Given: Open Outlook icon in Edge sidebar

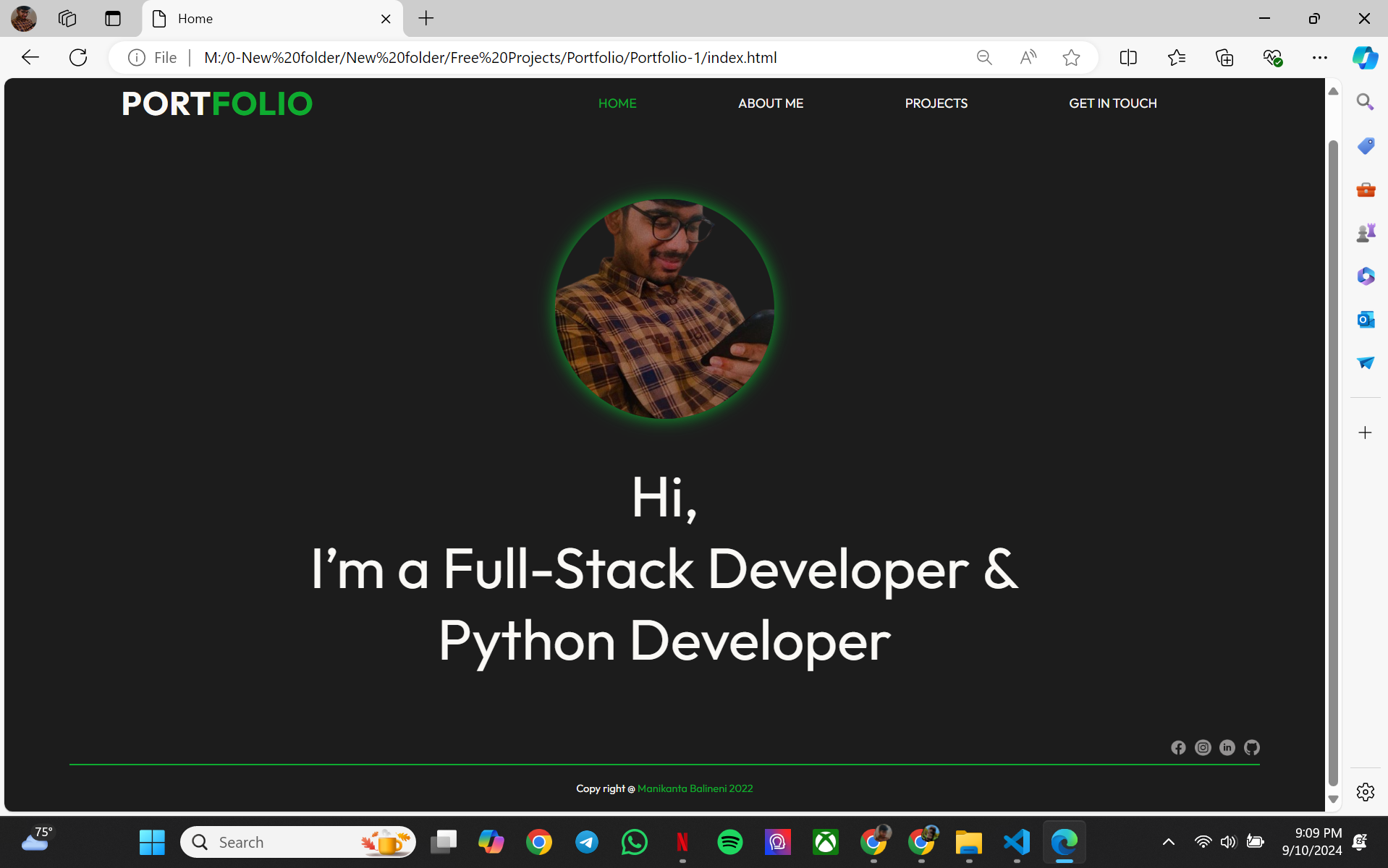Looking at the screenshot, I should point(1366,319).
